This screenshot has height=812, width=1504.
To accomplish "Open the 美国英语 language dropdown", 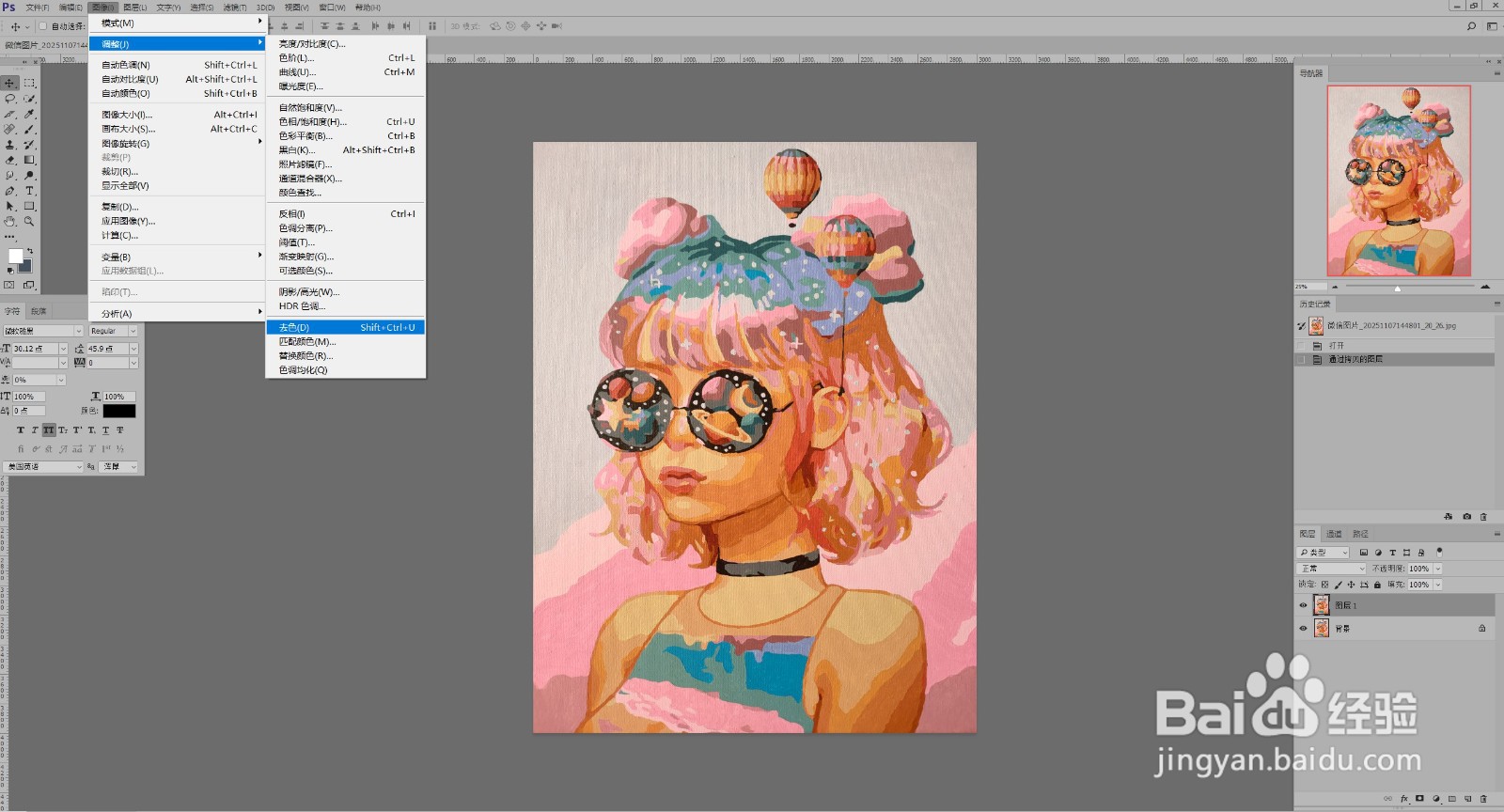I will pos(43,466).
